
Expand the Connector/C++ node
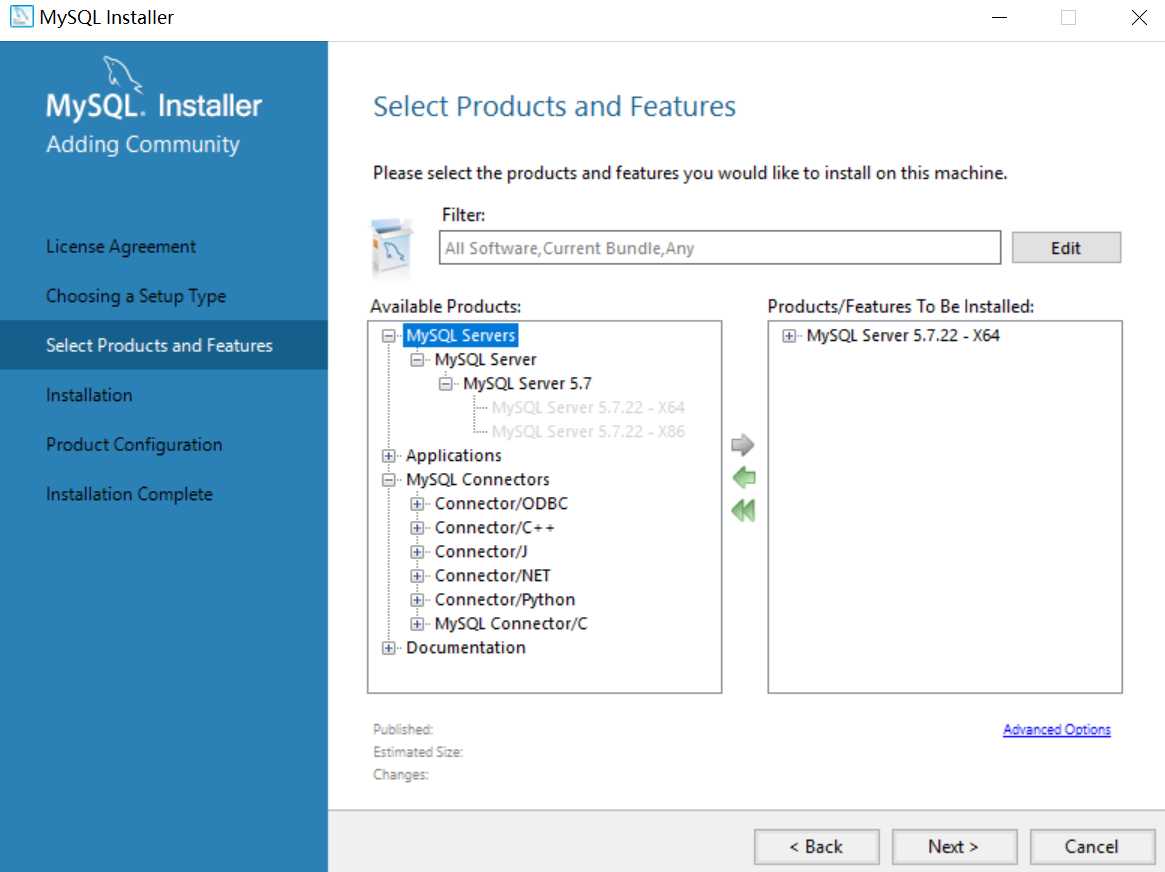click(417, 527)
